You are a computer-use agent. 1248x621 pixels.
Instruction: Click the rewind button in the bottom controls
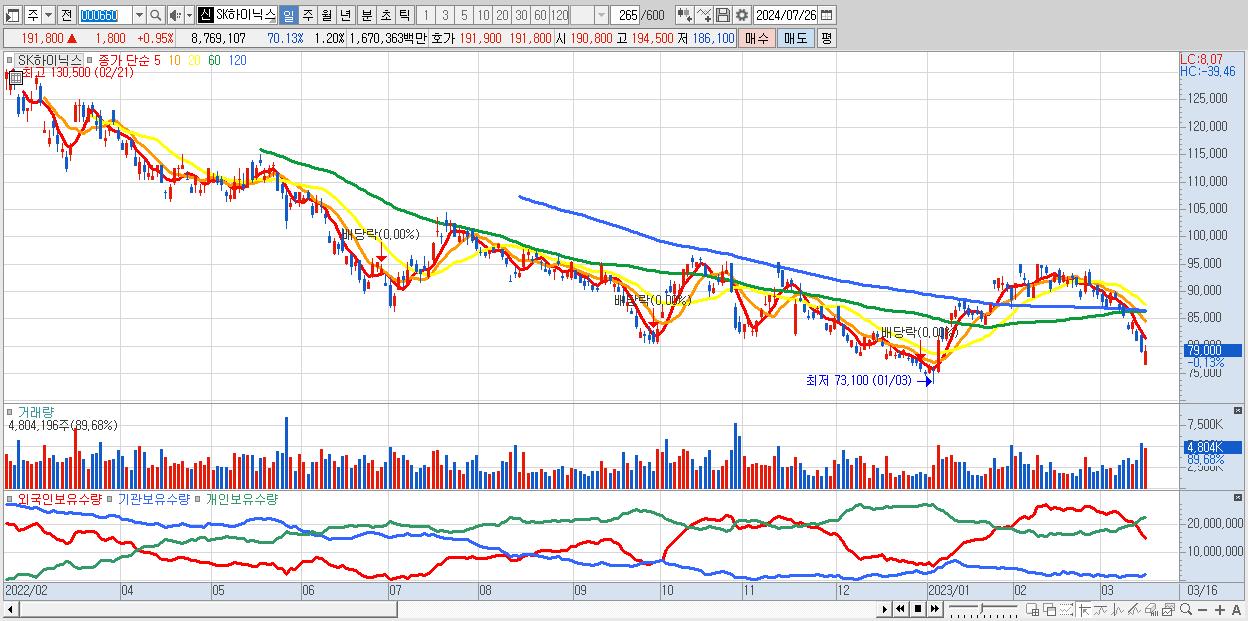[900, 609]
